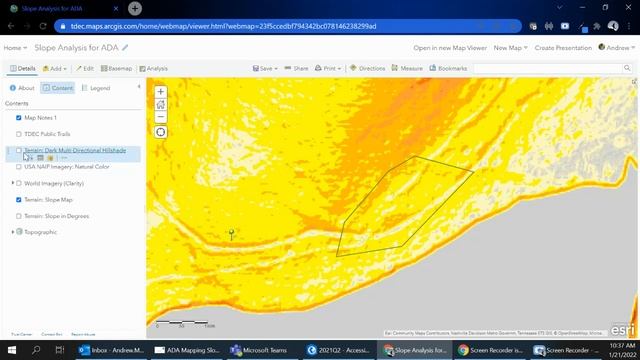Screen dimensions: 640x360
Task: Open a new browser tab
Action: [135, 8]
